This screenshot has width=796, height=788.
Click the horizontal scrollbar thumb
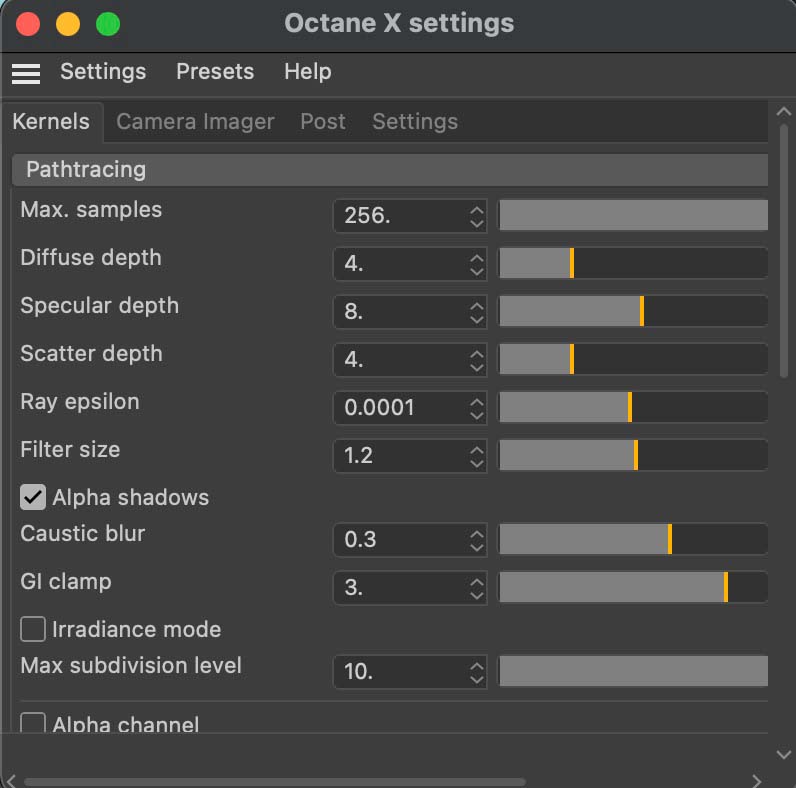(275, 782)
